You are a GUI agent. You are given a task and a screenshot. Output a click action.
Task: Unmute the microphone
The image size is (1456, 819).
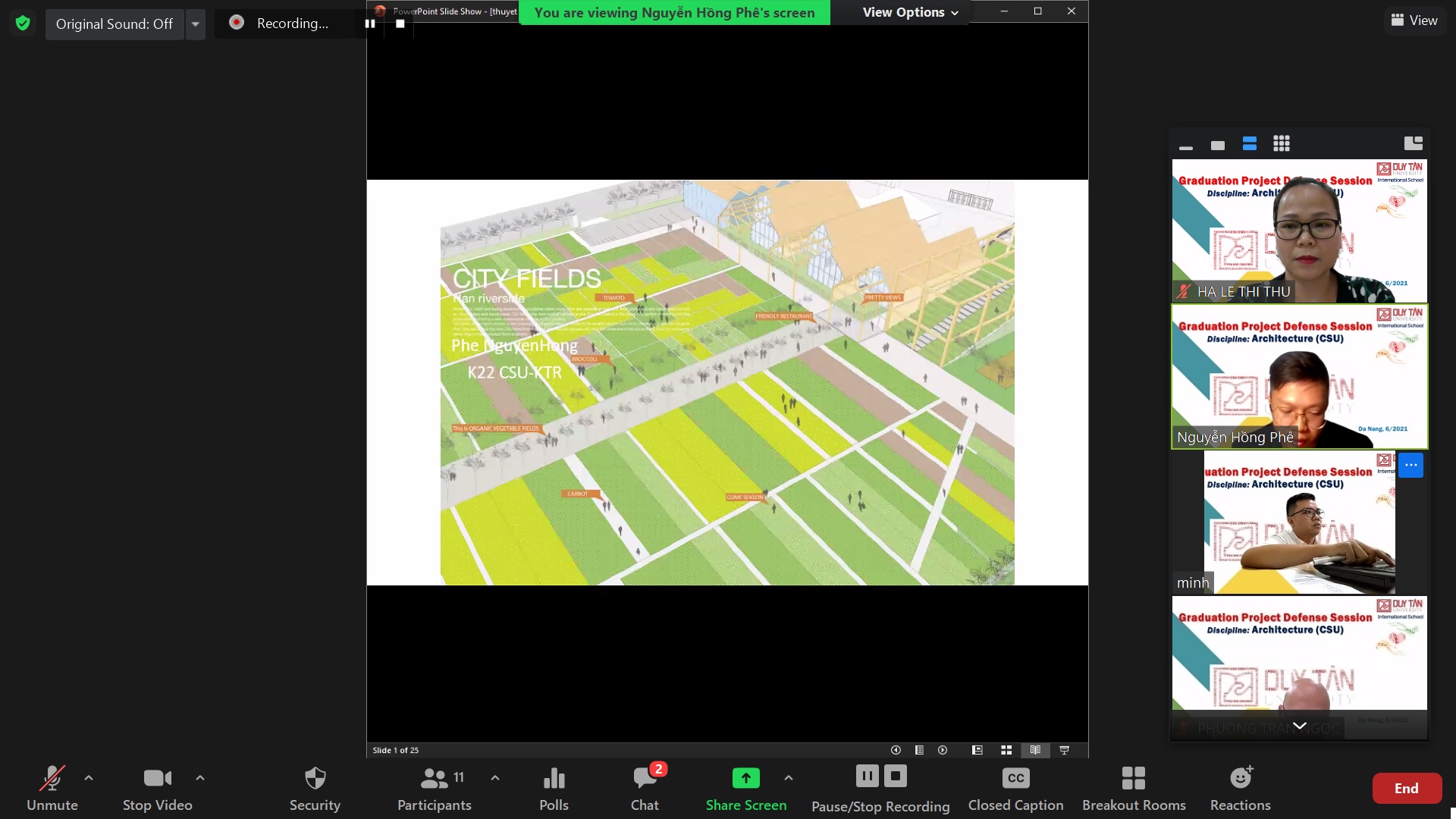52,789
